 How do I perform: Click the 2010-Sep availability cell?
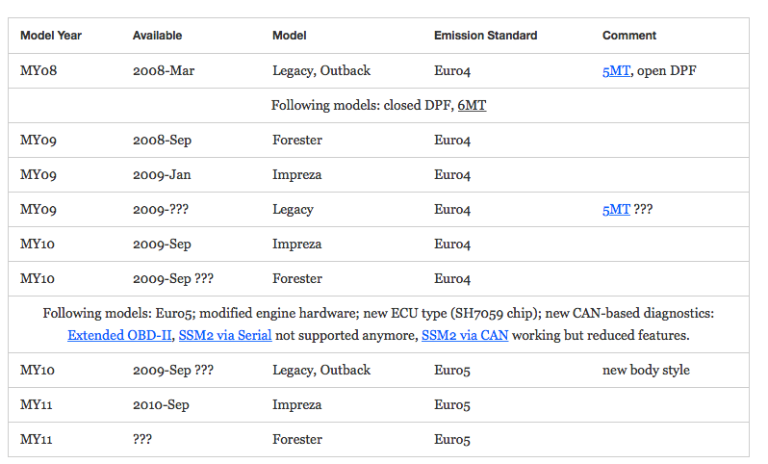(x=161, y=405)
